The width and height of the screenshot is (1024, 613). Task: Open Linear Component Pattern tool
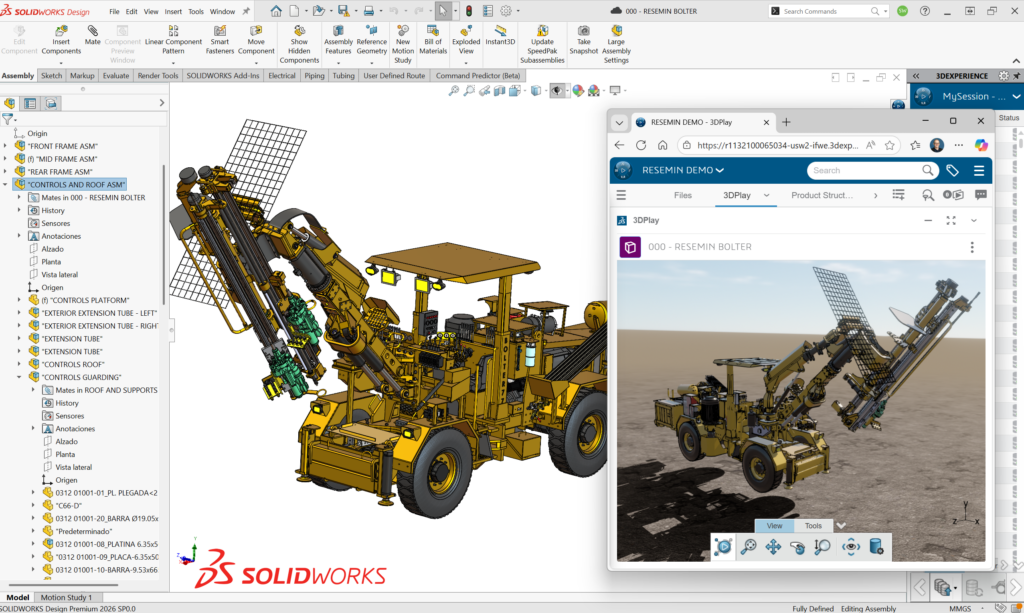click(x=173, y=40)
